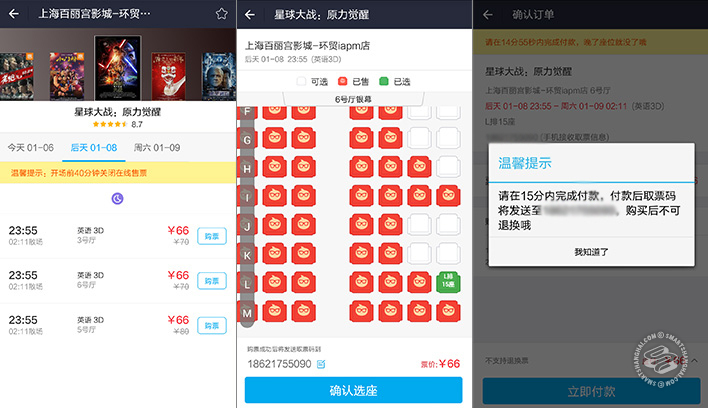The image size is (708, 408).
Task: Select the last empty seat in row K
Action: pos(448,254)
